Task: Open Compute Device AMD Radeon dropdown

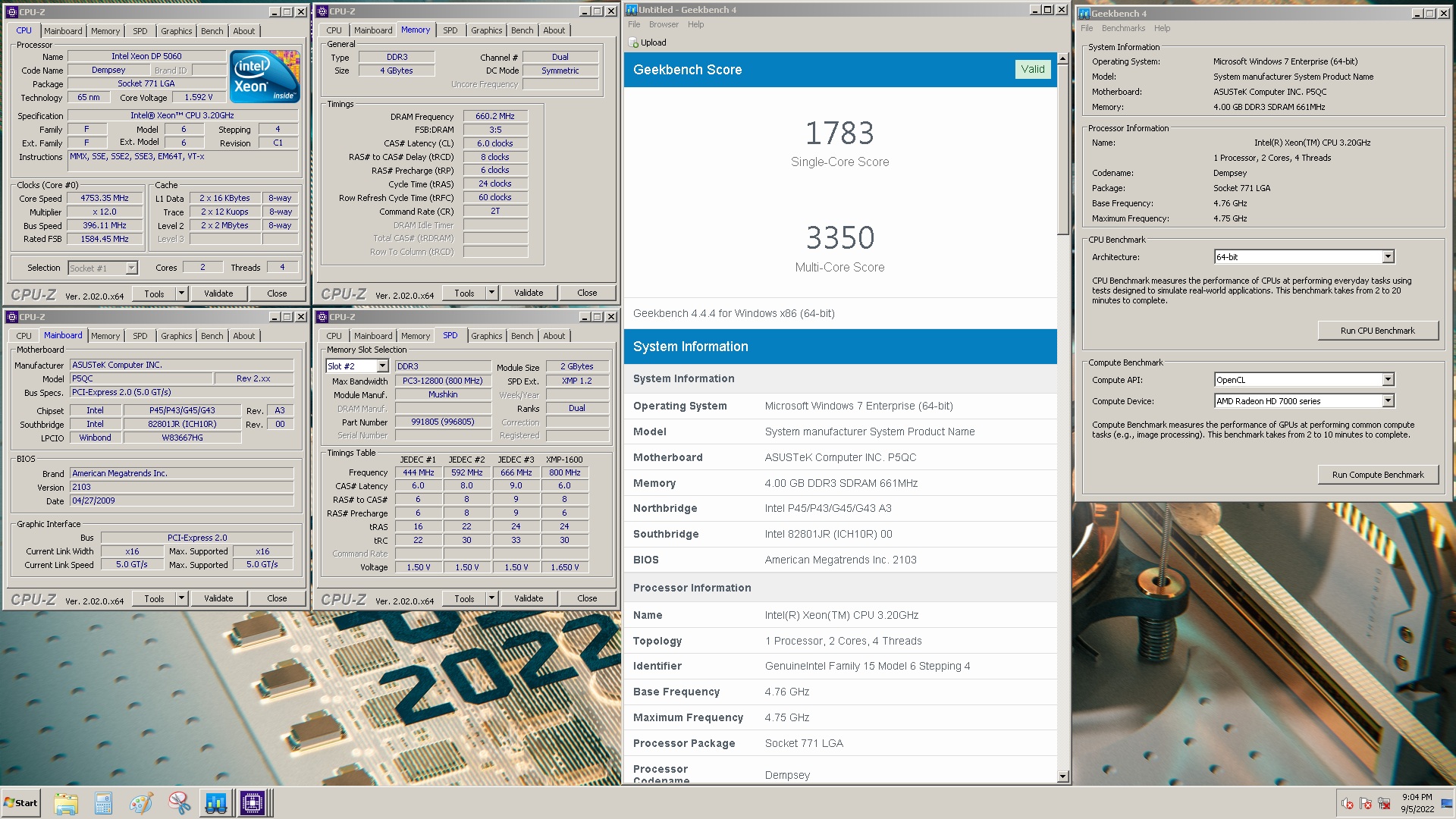Action: coord(1388,401)
